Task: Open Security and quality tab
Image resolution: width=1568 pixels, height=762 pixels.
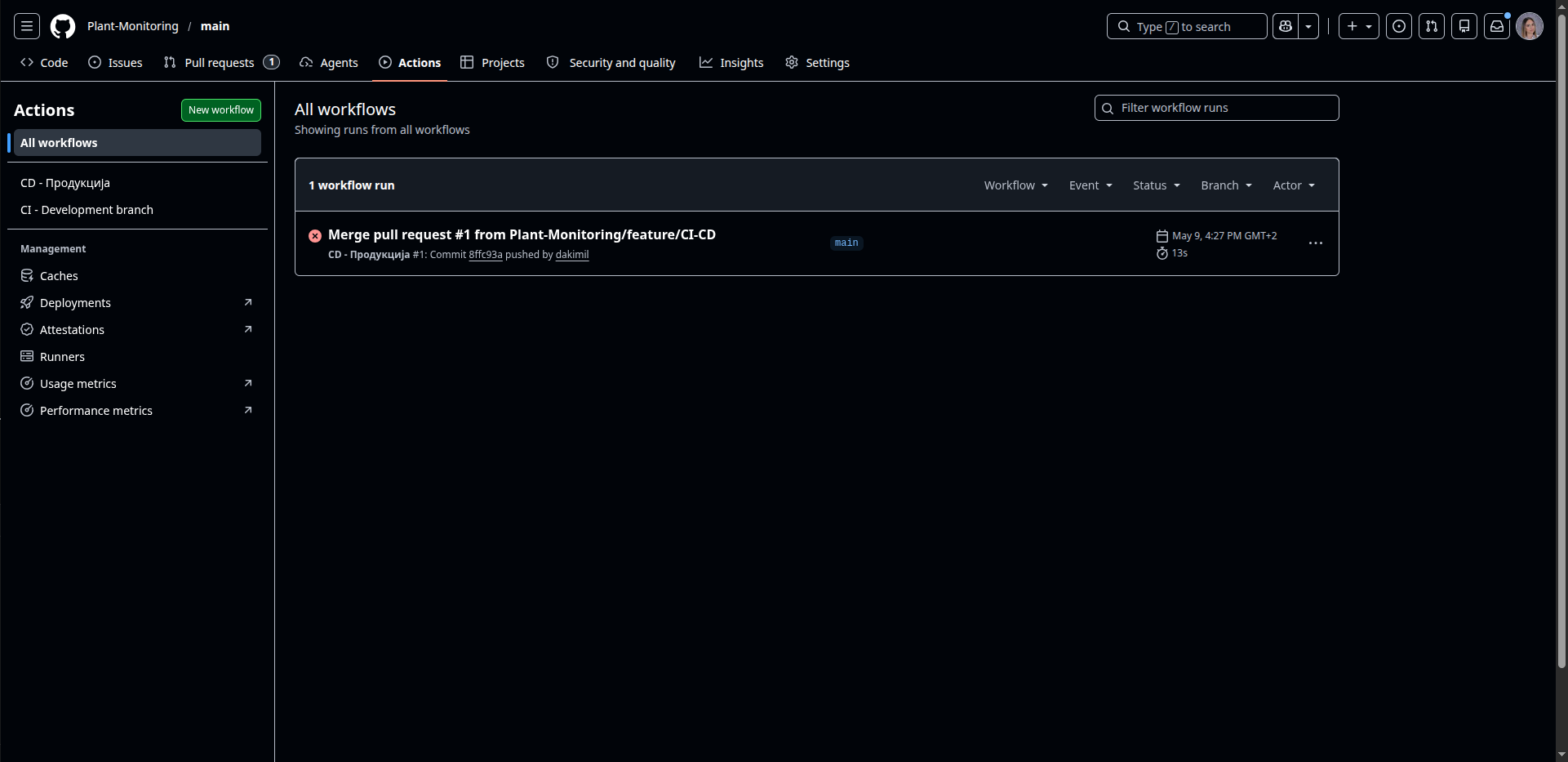Action: [x=611, y=63]
